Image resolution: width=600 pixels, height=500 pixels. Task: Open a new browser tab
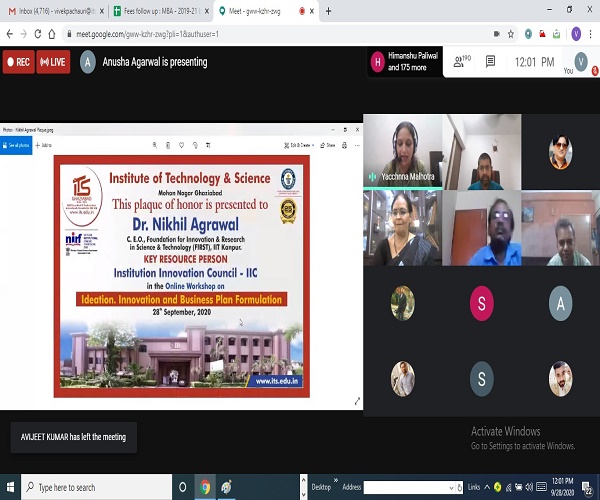pyautogui.click(x=328, y=11)
